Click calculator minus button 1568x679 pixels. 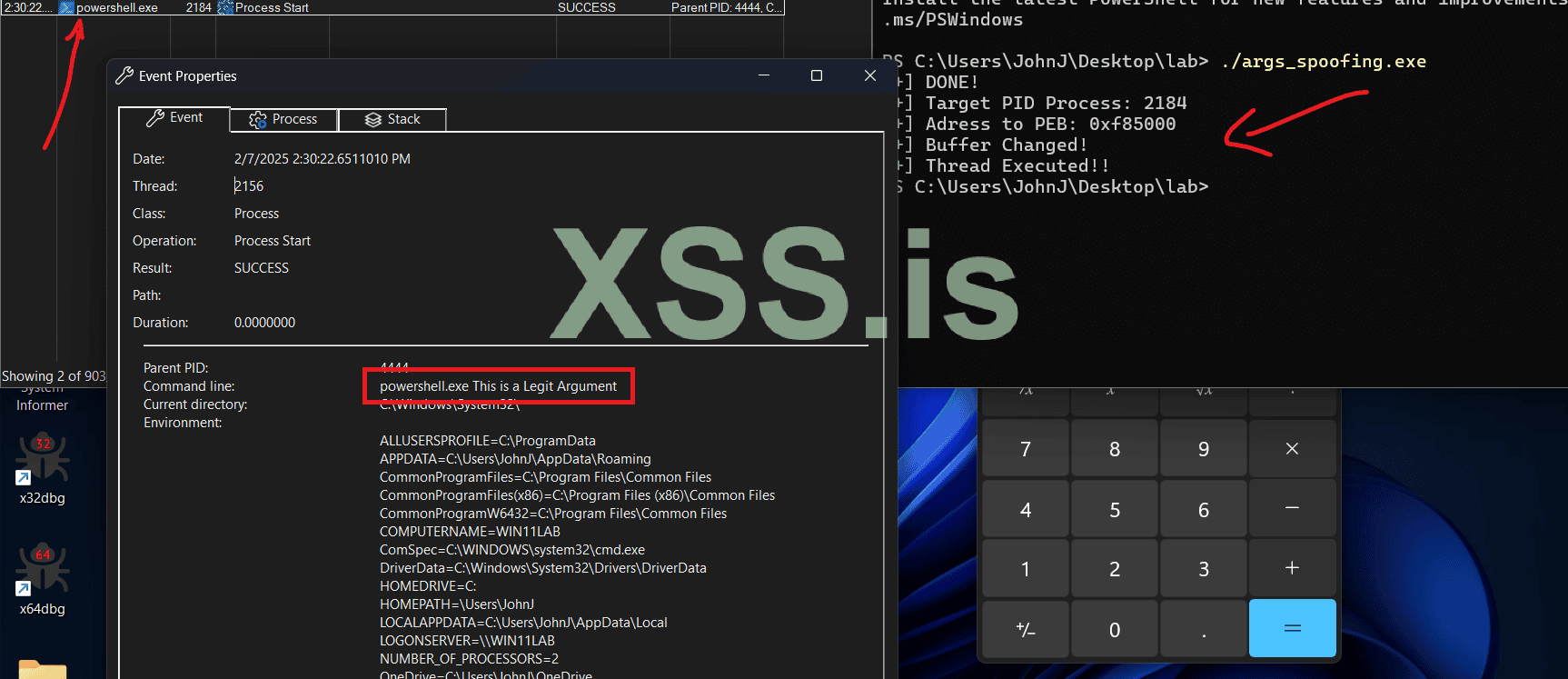click(x=1292, y=508)
